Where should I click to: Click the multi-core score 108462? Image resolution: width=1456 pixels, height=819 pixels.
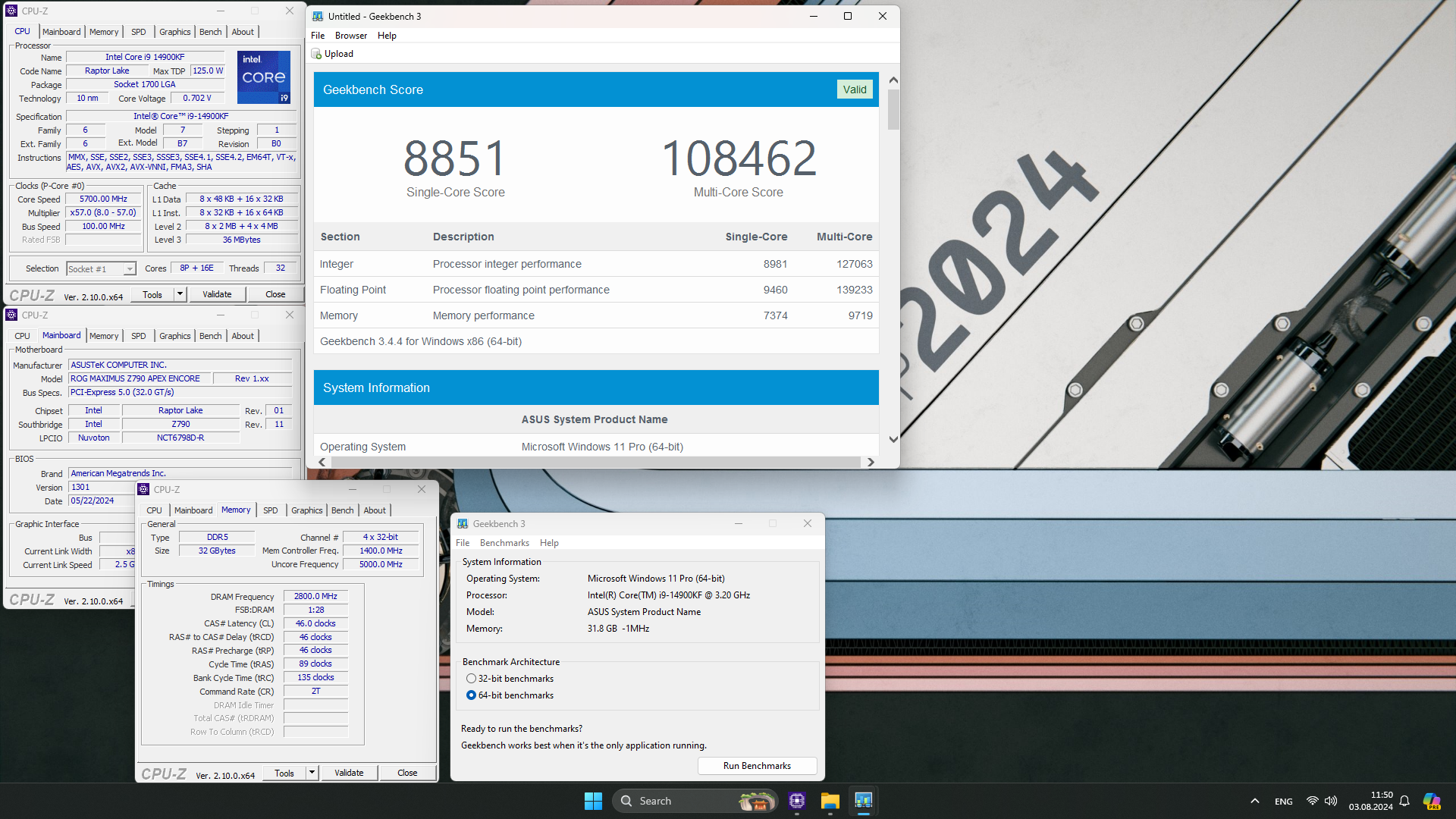(739, 158)
